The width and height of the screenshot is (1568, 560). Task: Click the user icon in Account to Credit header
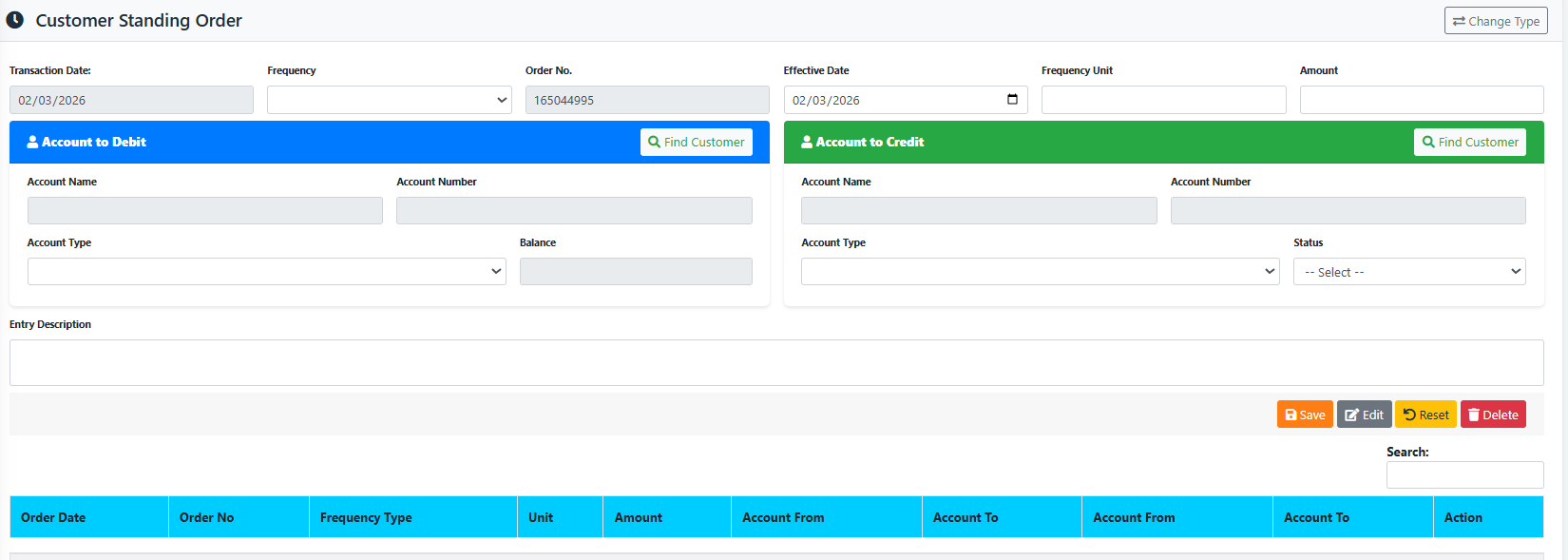(807, 142)
